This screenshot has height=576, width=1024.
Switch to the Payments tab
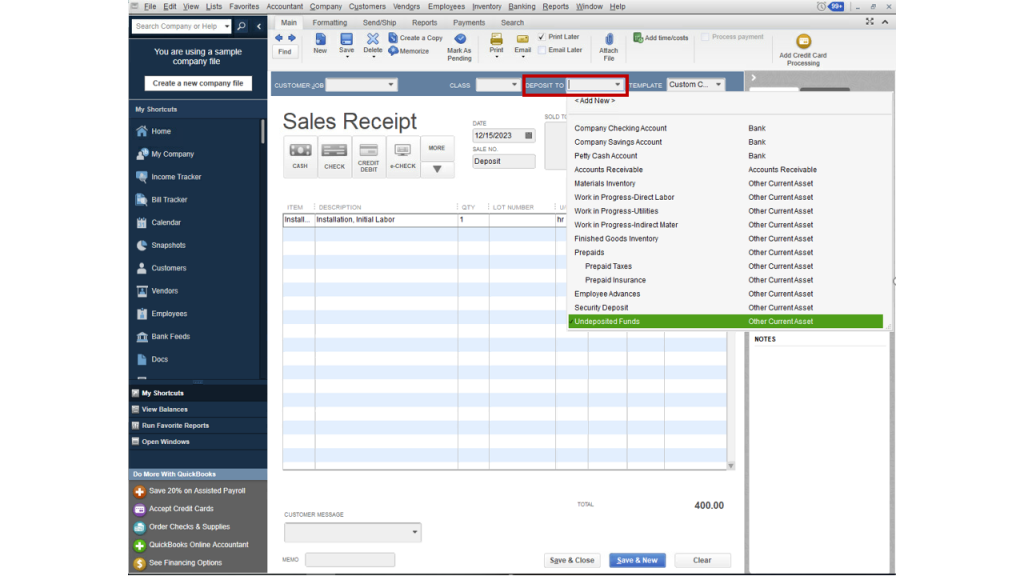pos(469,23)
